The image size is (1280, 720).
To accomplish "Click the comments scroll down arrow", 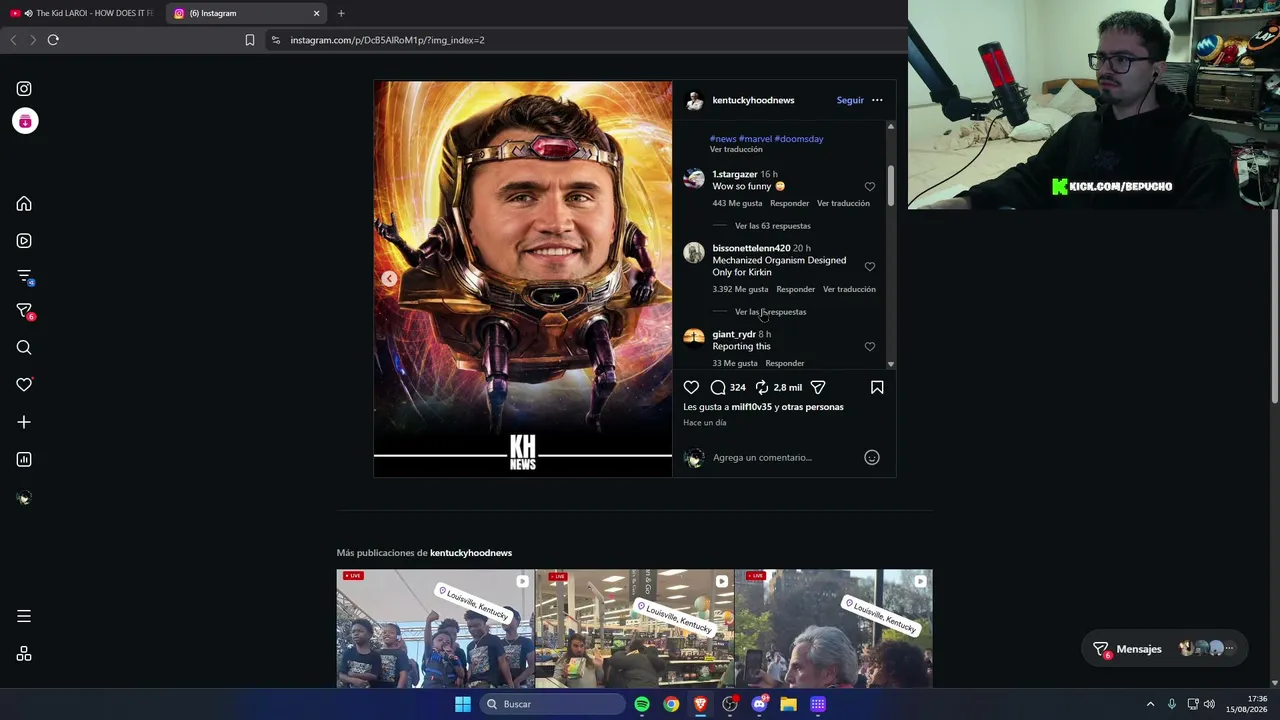I will tap(890, 364).
